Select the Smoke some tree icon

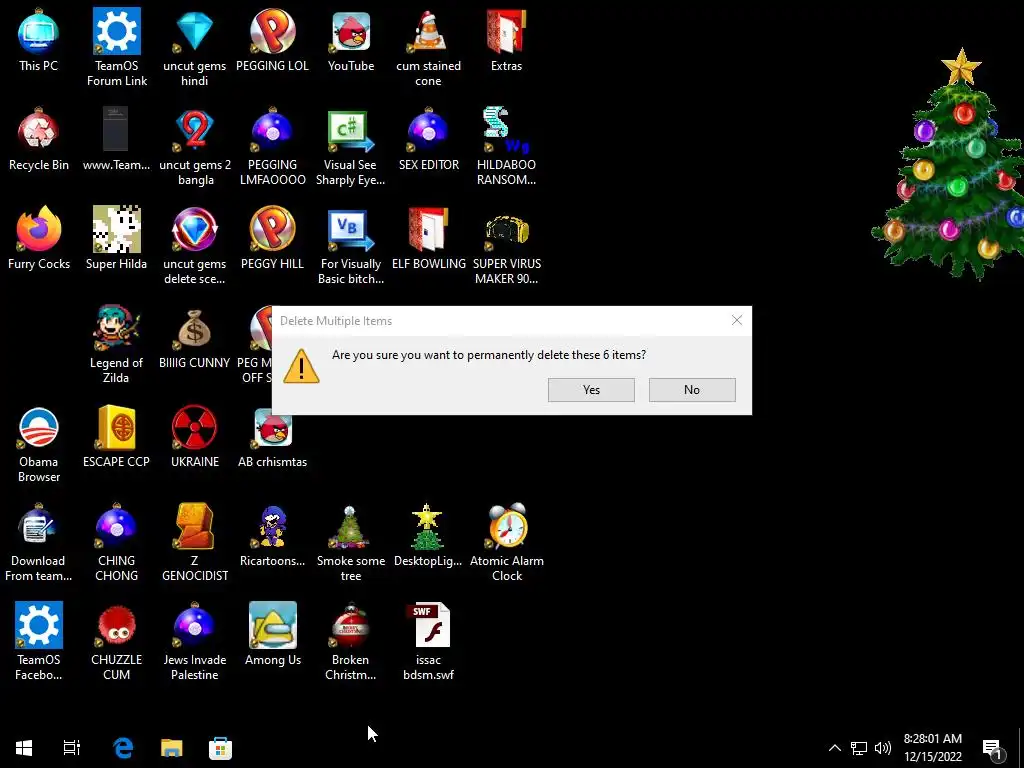[x=351, y=543]
